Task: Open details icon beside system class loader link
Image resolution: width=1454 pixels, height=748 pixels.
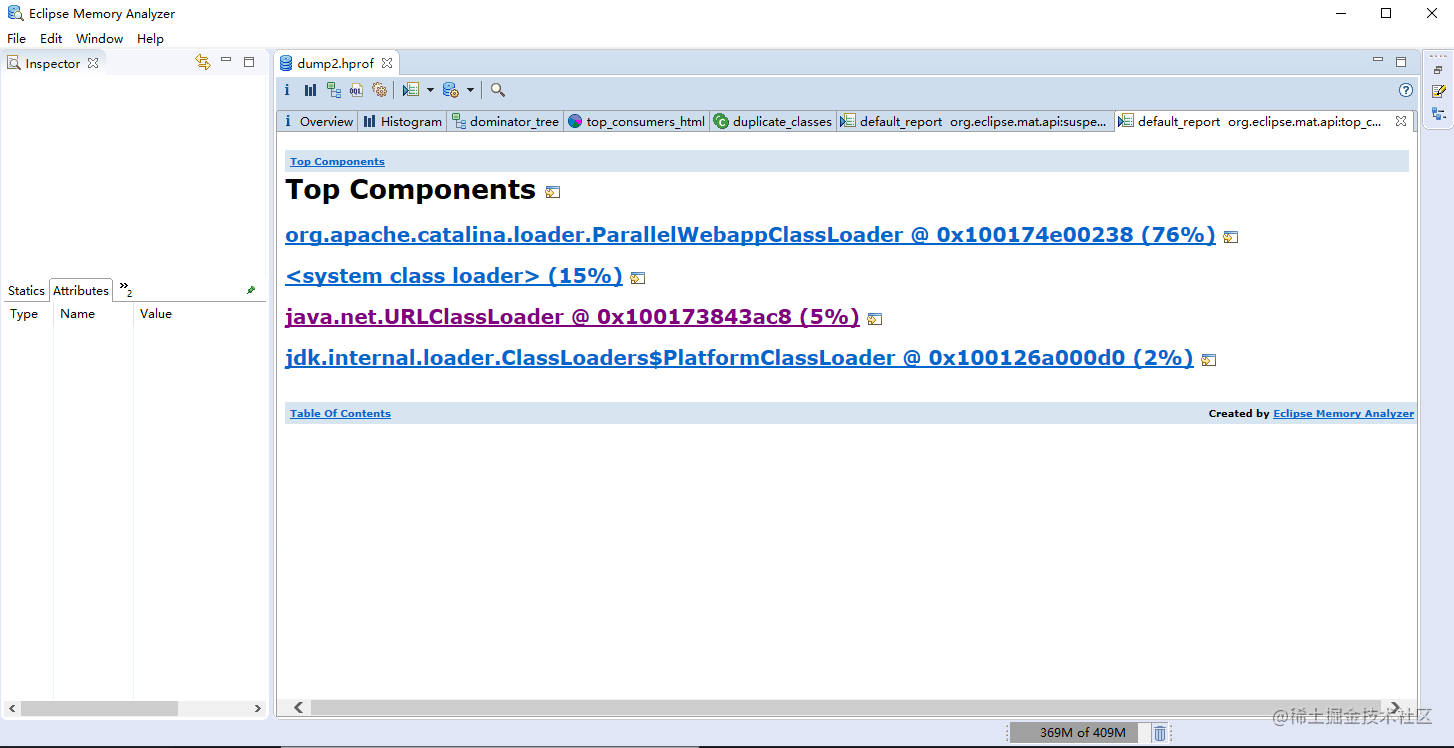Action: coord(637,278)
